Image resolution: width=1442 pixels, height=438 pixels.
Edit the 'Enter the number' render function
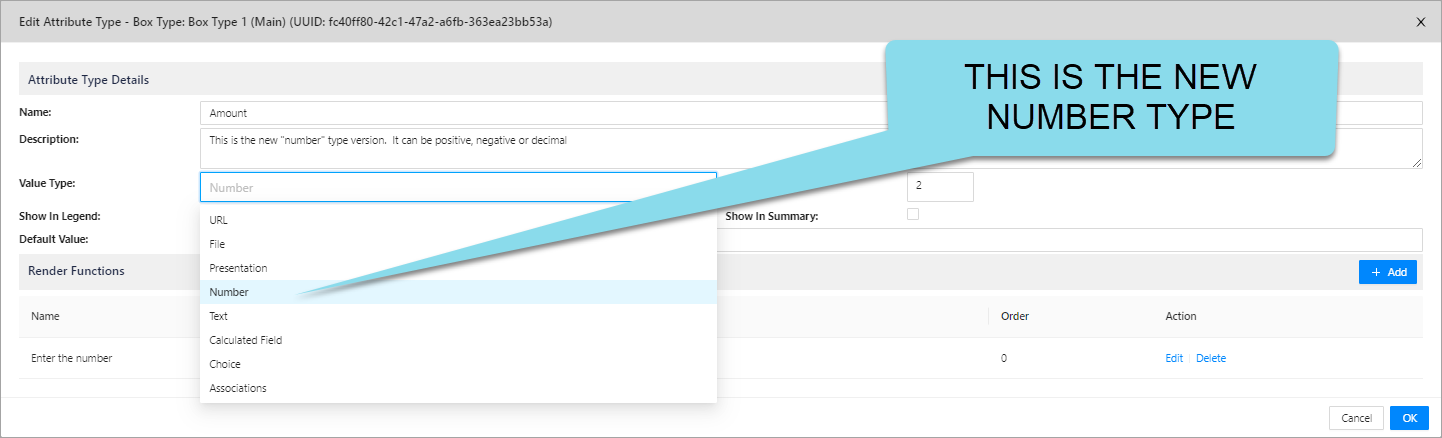click(x=1174, y=358)
